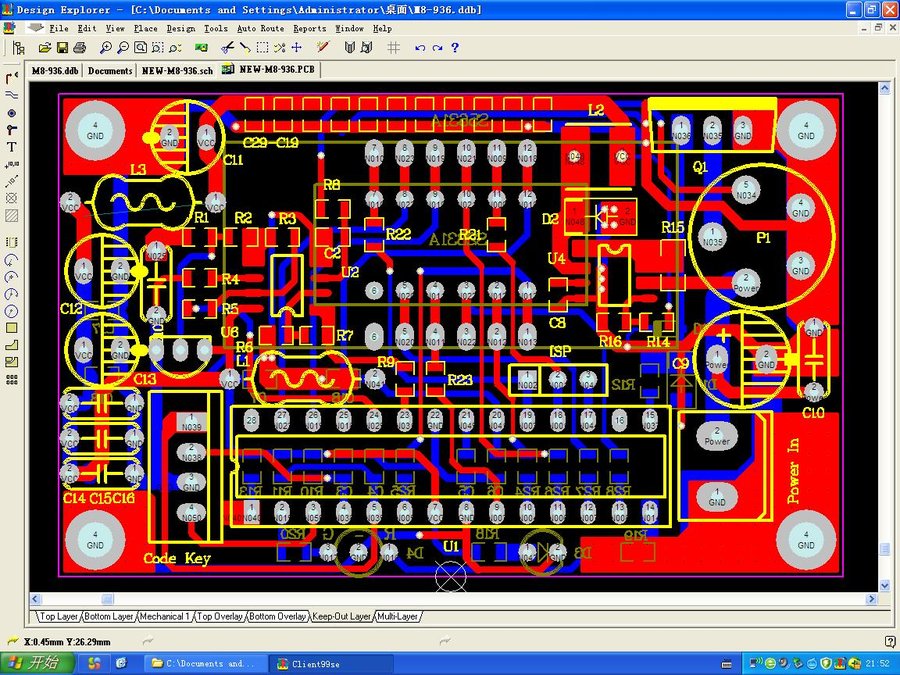Switch to the Bottom Layer tab
The height and width of the screenshot is (675, 900).
109,617
